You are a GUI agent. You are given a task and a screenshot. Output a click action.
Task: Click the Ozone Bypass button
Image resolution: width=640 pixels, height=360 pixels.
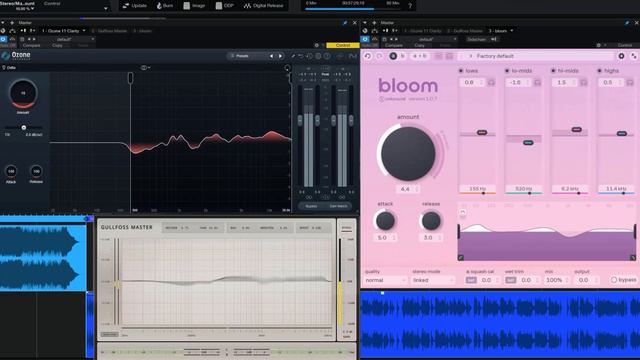click(x=311, y=206)
